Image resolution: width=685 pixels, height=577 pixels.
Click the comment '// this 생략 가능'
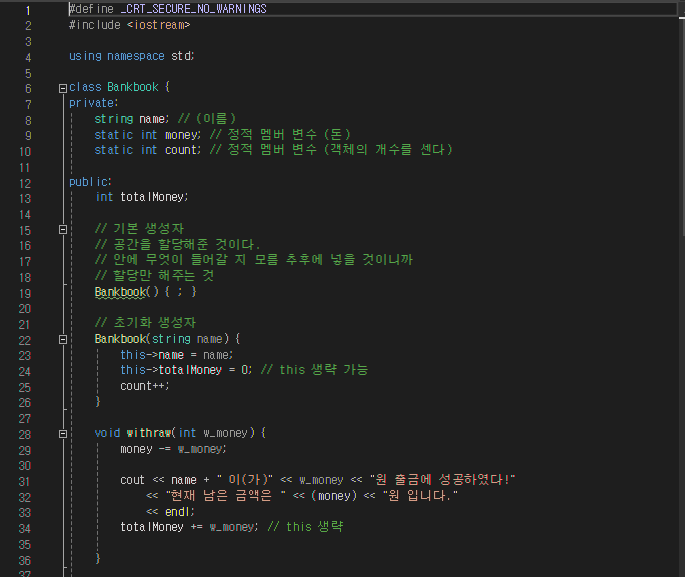[x=315, y=370]
